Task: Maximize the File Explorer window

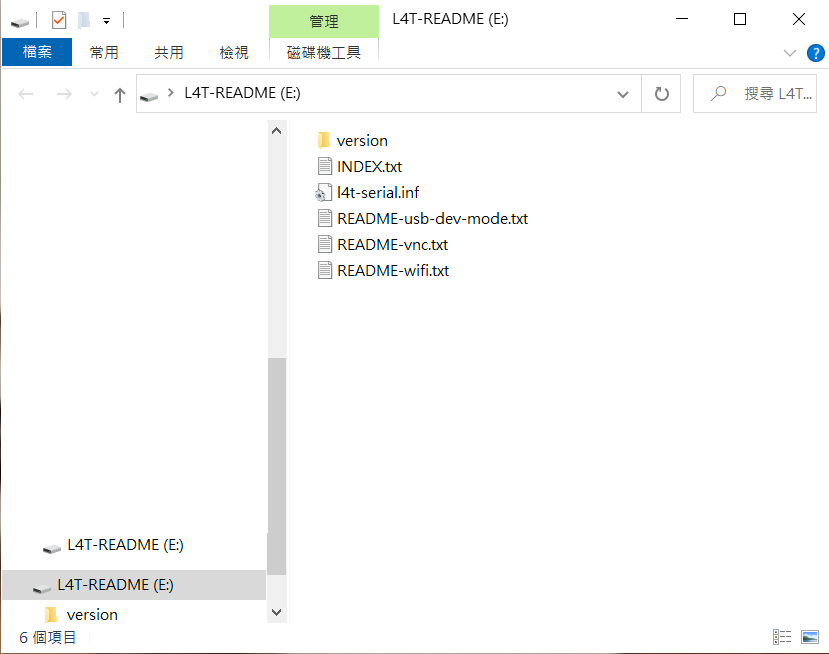Action: pyautogui.click(x=740, y=19)
